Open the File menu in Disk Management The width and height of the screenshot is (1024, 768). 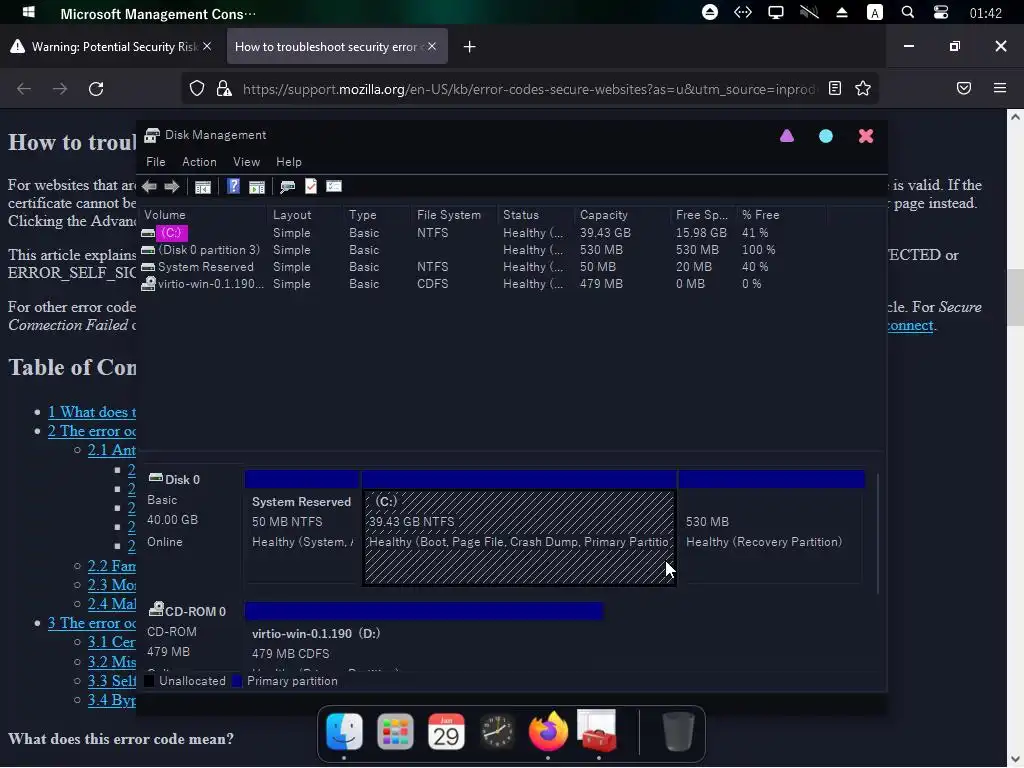pos(155,162)
